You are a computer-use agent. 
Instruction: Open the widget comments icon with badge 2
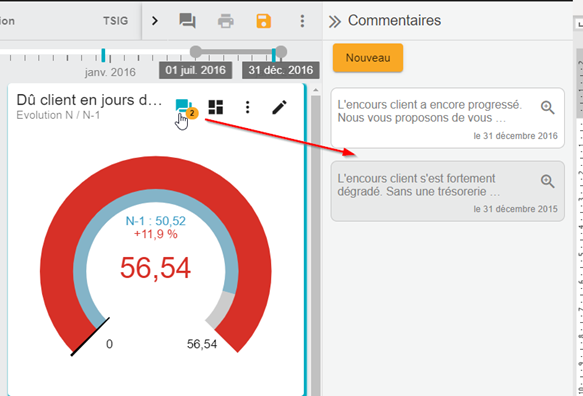[185, 108]
